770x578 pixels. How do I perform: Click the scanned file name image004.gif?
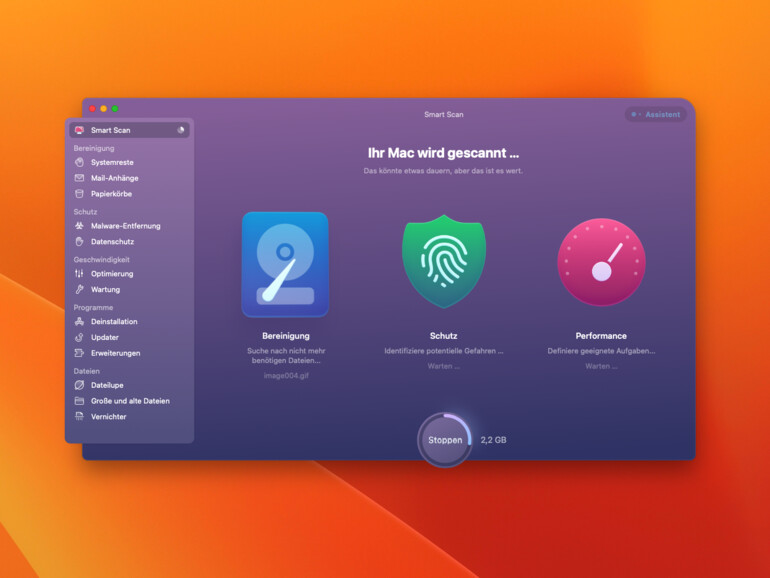pos(286,376)
